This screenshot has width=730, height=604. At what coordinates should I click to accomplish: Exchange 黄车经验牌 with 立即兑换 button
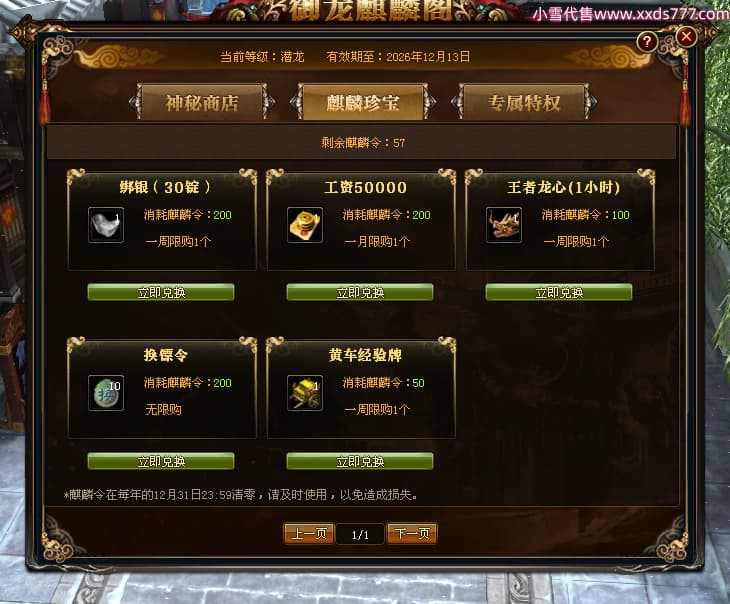coord(360,461)
